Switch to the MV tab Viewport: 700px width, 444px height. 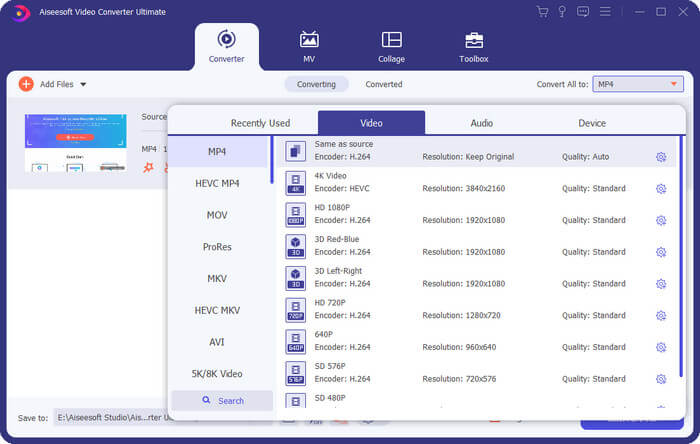[x=309, y=47]
